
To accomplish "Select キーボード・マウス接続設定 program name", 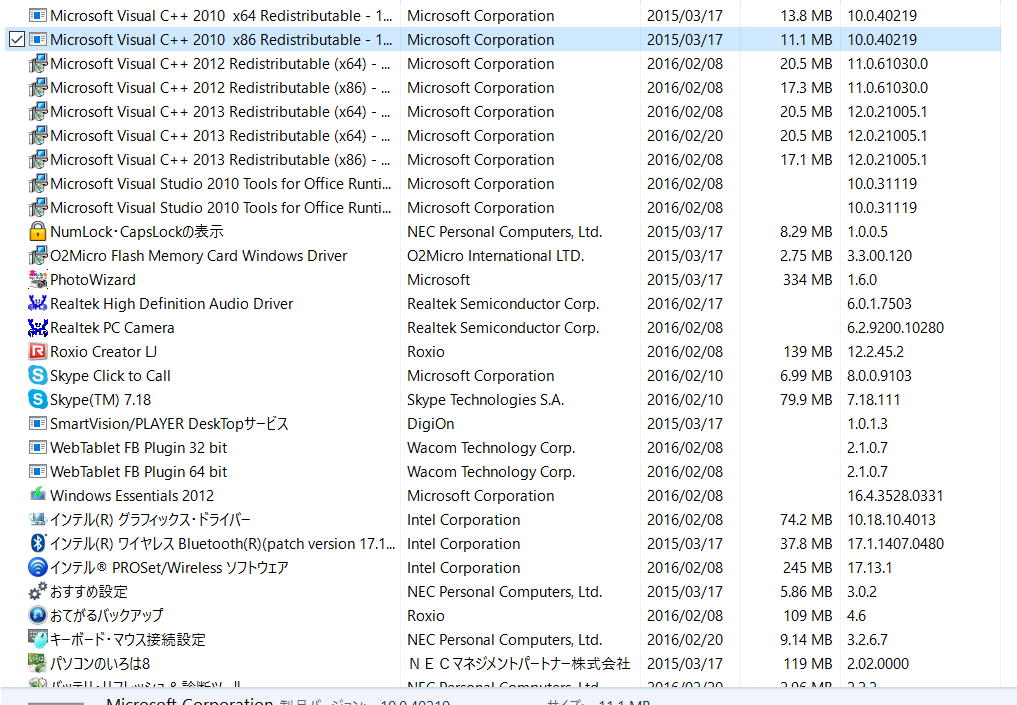I will (128, 639).
